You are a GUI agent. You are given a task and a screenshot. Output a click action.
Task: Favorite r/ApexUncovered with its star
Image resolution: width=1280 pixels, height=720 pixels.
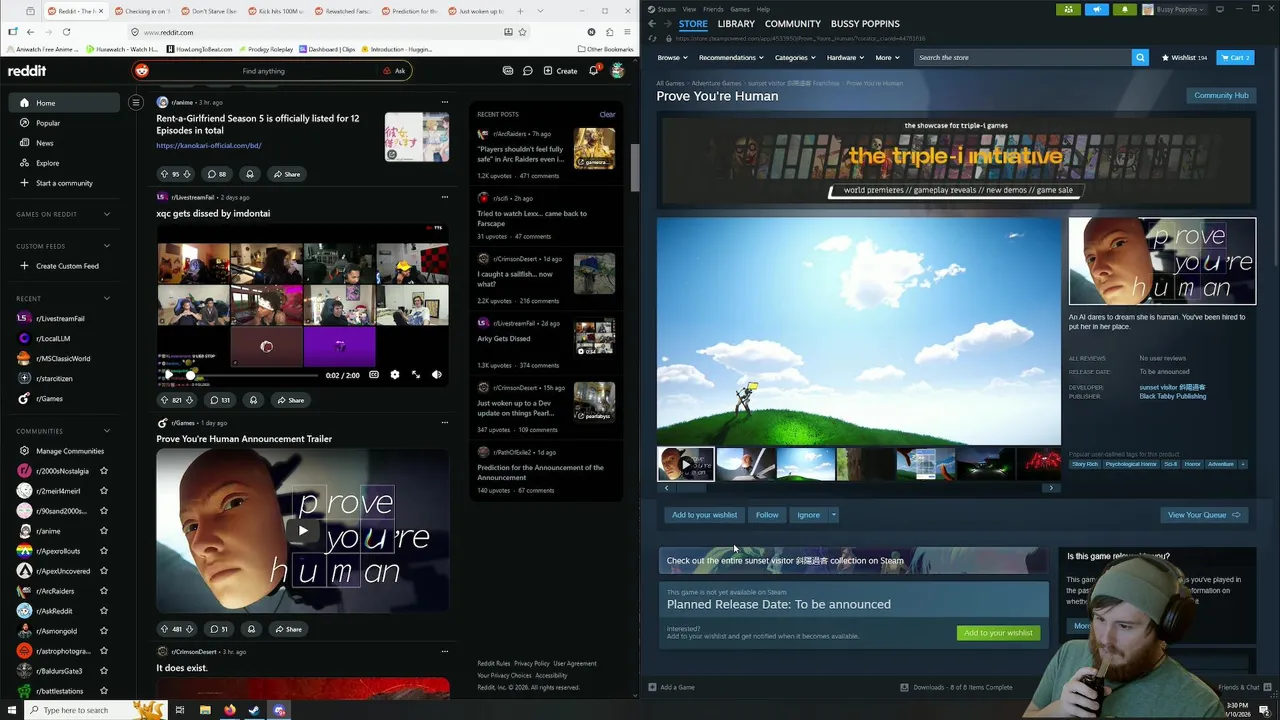point(104,571)
